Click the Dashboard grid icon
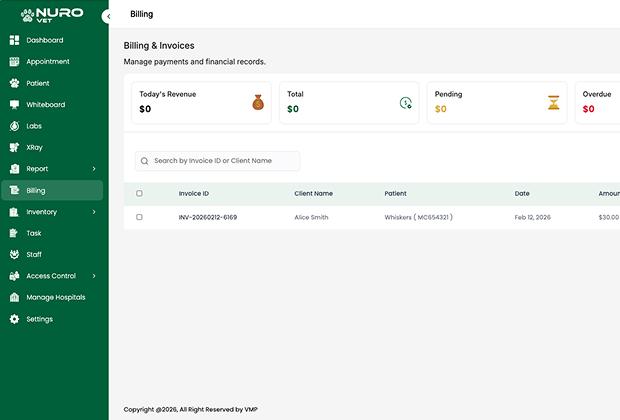The width and height of the screenshot is (620, 420). click(x=14, y=40)
